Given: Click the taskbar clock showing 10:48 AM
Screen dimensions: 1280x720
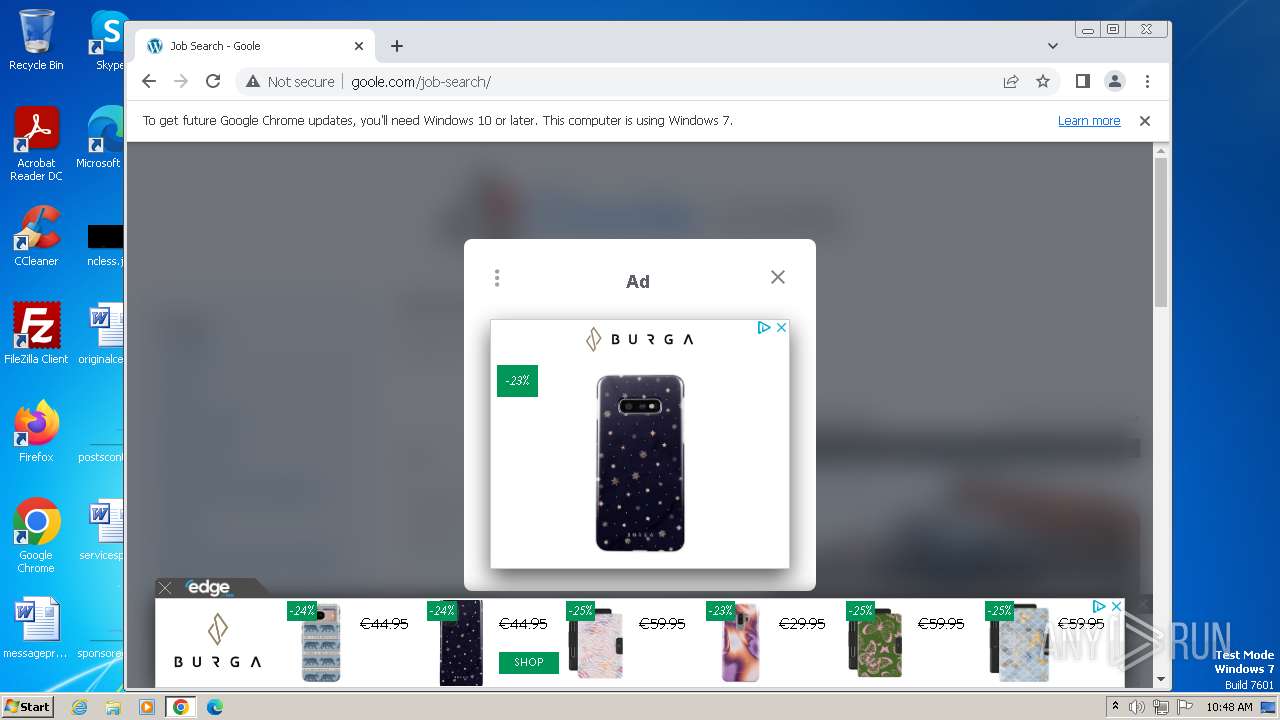Looking at the screenshot, I should tap(1229, 707).
